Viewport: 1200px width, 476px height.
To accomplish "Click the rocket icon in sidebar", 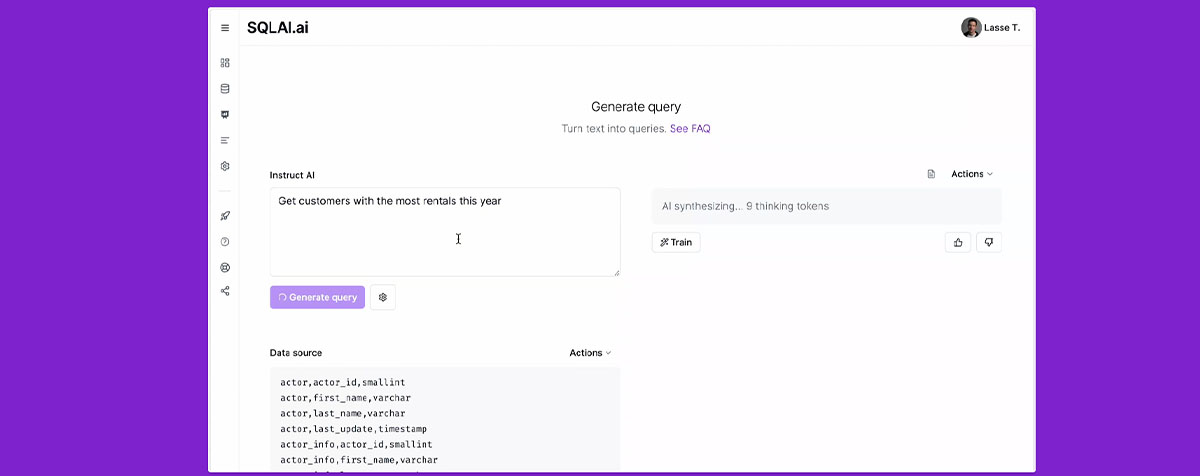I will coord(225,216).
